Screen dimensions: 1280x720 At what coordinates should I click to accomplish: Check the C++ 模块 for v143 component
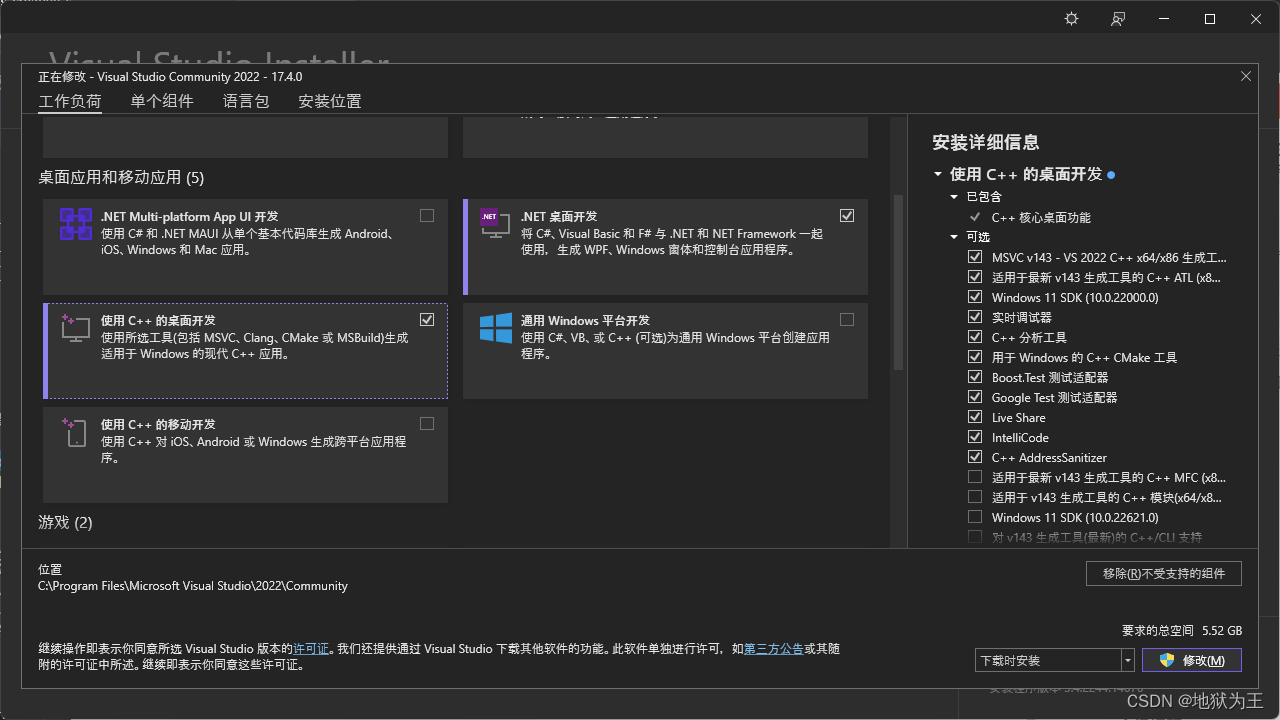pyautogui.click(x=975, y=497)
